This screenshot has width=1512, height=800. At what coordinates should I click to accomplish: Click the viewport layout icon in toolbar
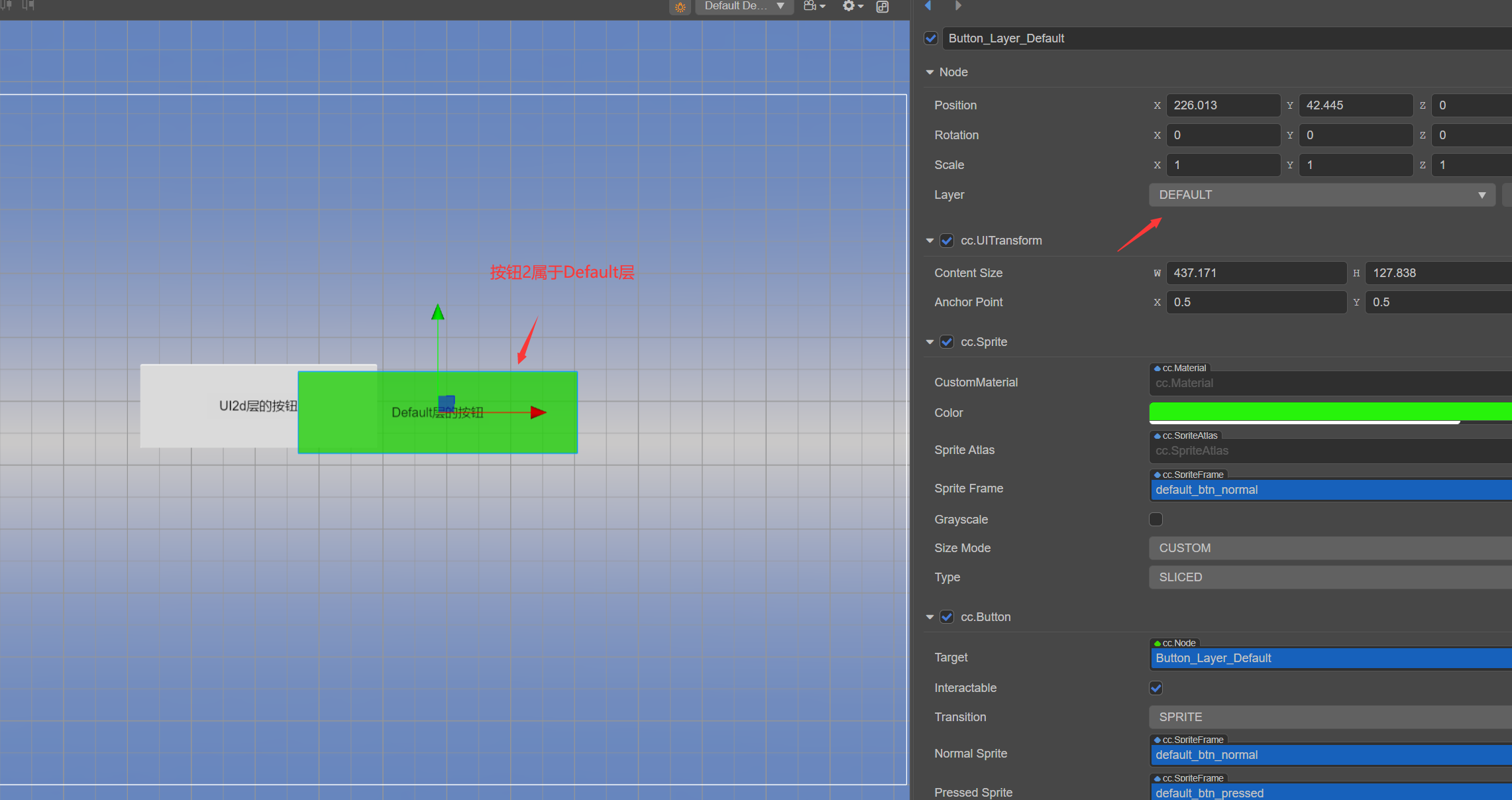tap(883, 7)
